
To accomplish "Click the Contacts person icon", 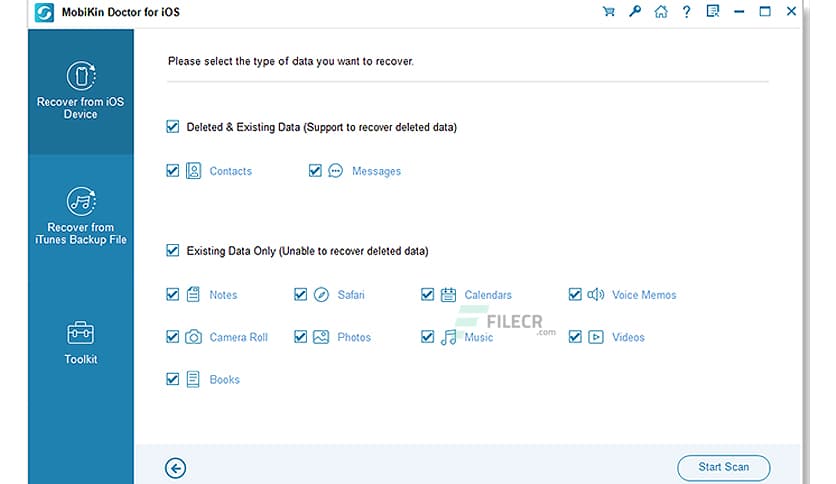I will [x=194, y=171].
